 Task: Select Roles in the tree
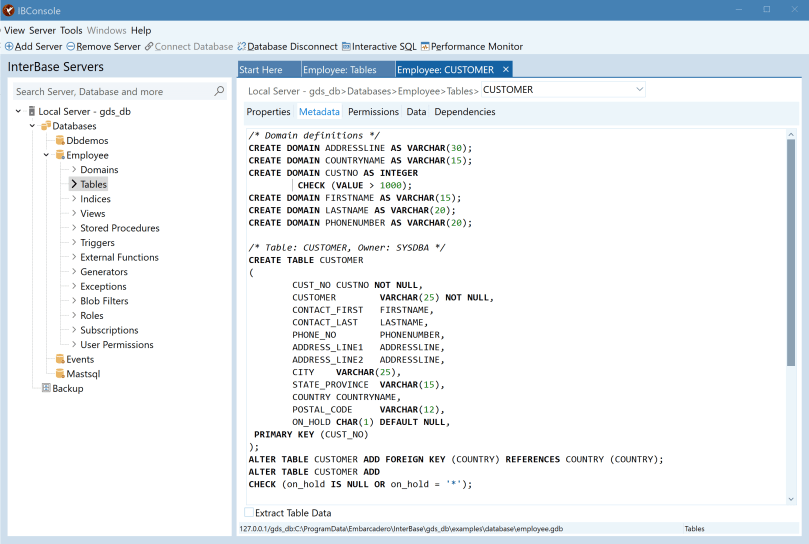[92, 315]
